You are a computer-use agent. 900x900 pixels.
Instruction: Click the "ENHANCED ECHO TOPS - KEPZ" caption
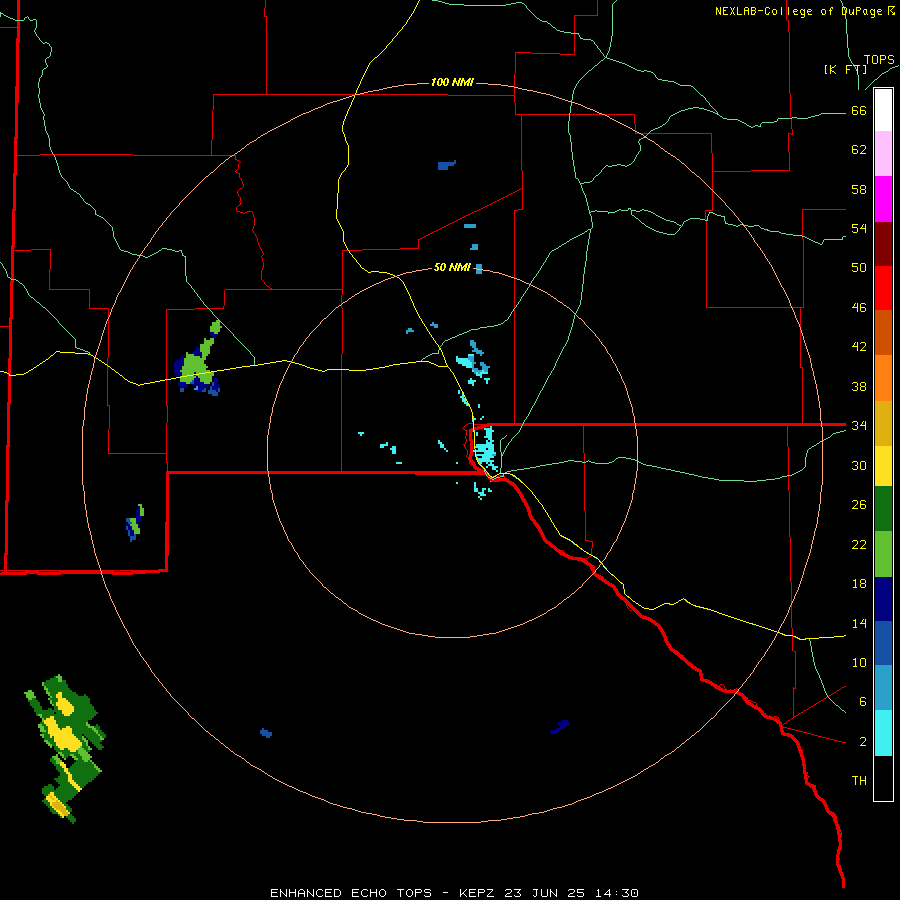tap(382, 893)
